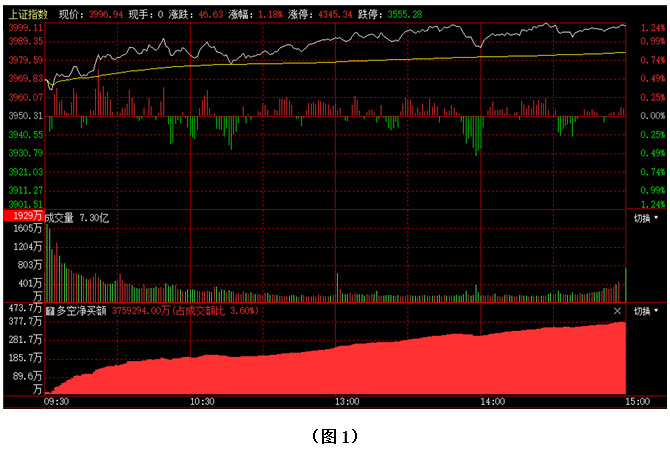Open the 切换 dropdown in the 多空净买额 panel
Screen dimensions: 670x454
pos(645,311)
